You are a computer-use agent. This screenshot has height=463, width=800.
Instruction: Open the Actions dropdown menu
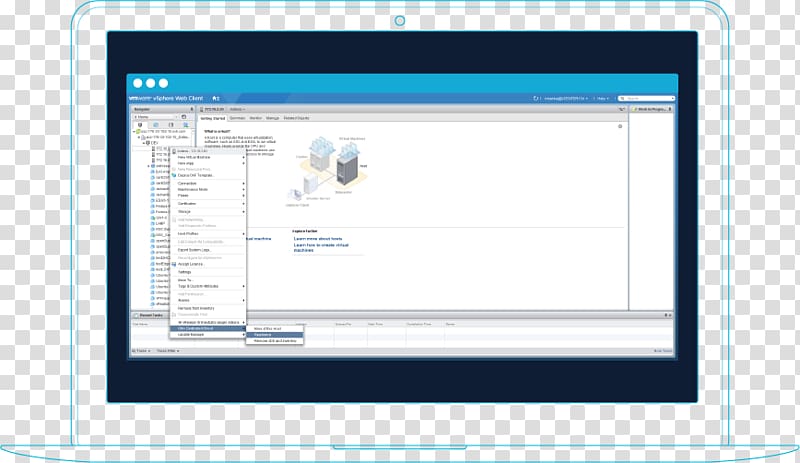[237, 109]
